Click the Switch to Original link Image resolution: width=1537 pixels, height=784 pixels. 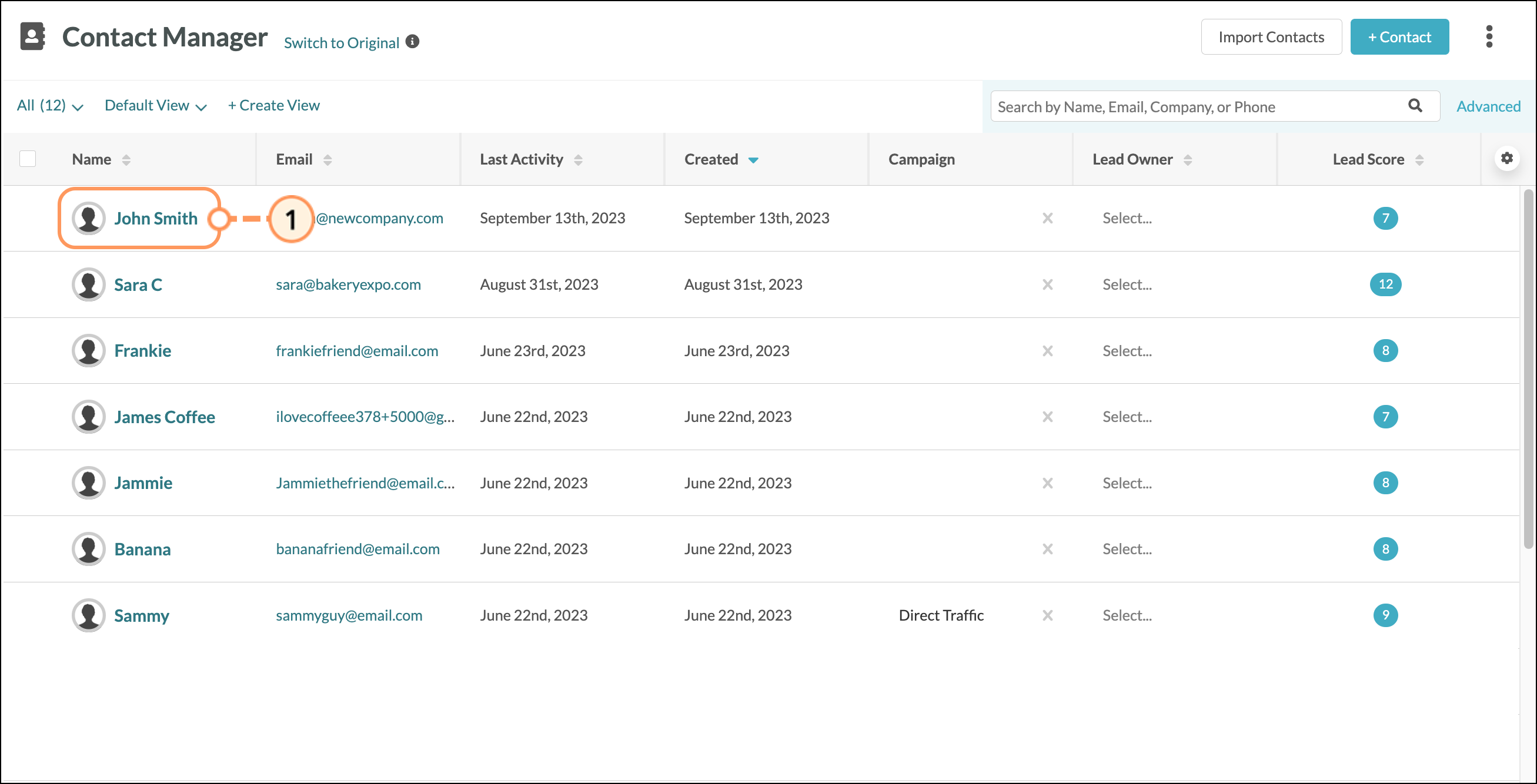pos(341,43)
